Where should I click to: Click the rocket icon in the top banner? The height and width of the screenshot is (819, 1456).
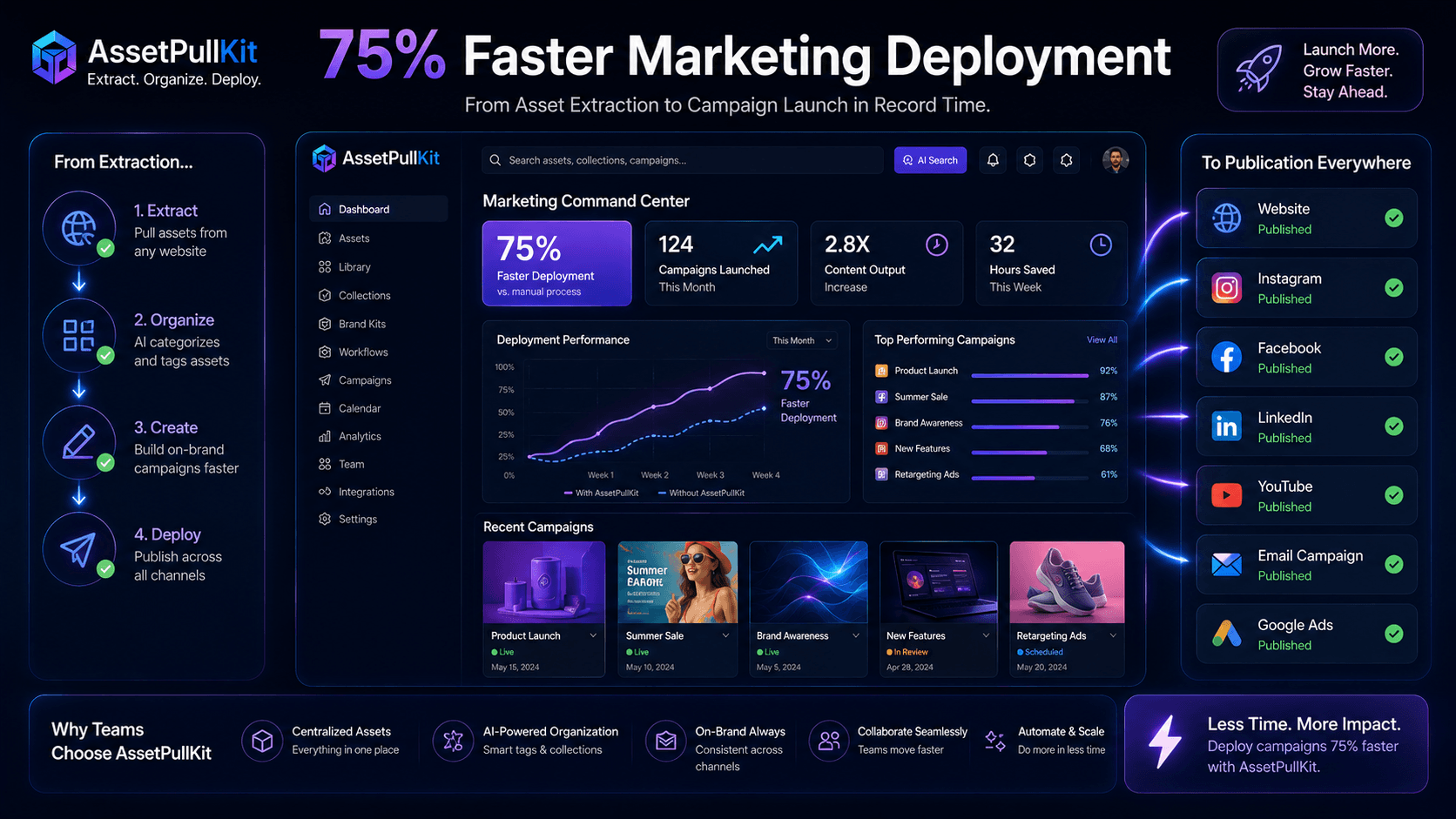(x=1259, y=69)
